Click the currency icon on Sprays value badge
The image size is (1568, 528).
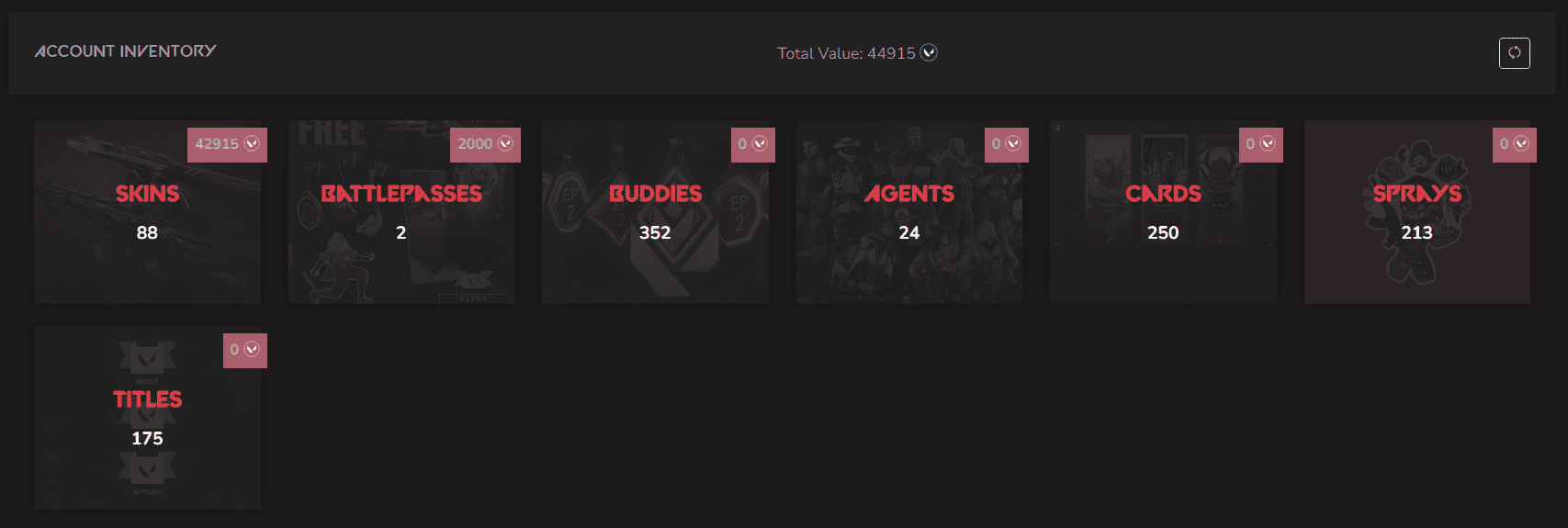[1521, 144]
